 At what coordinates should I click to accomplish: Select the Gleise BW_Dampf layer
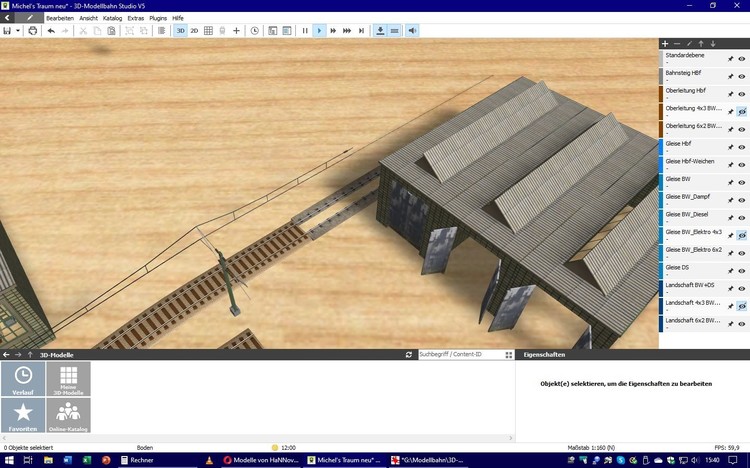click(x=690, y=199)
